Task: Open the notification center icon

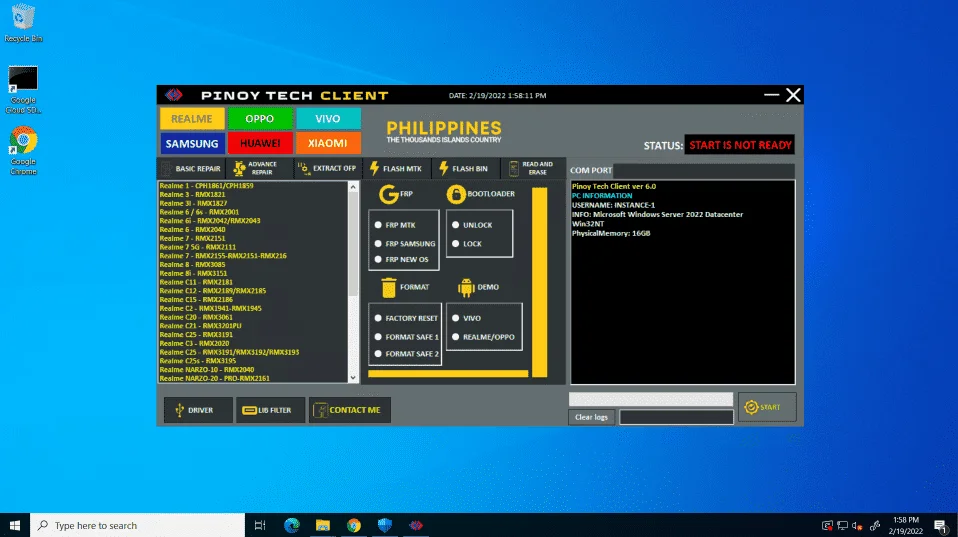Action: [x=941, y=526]
